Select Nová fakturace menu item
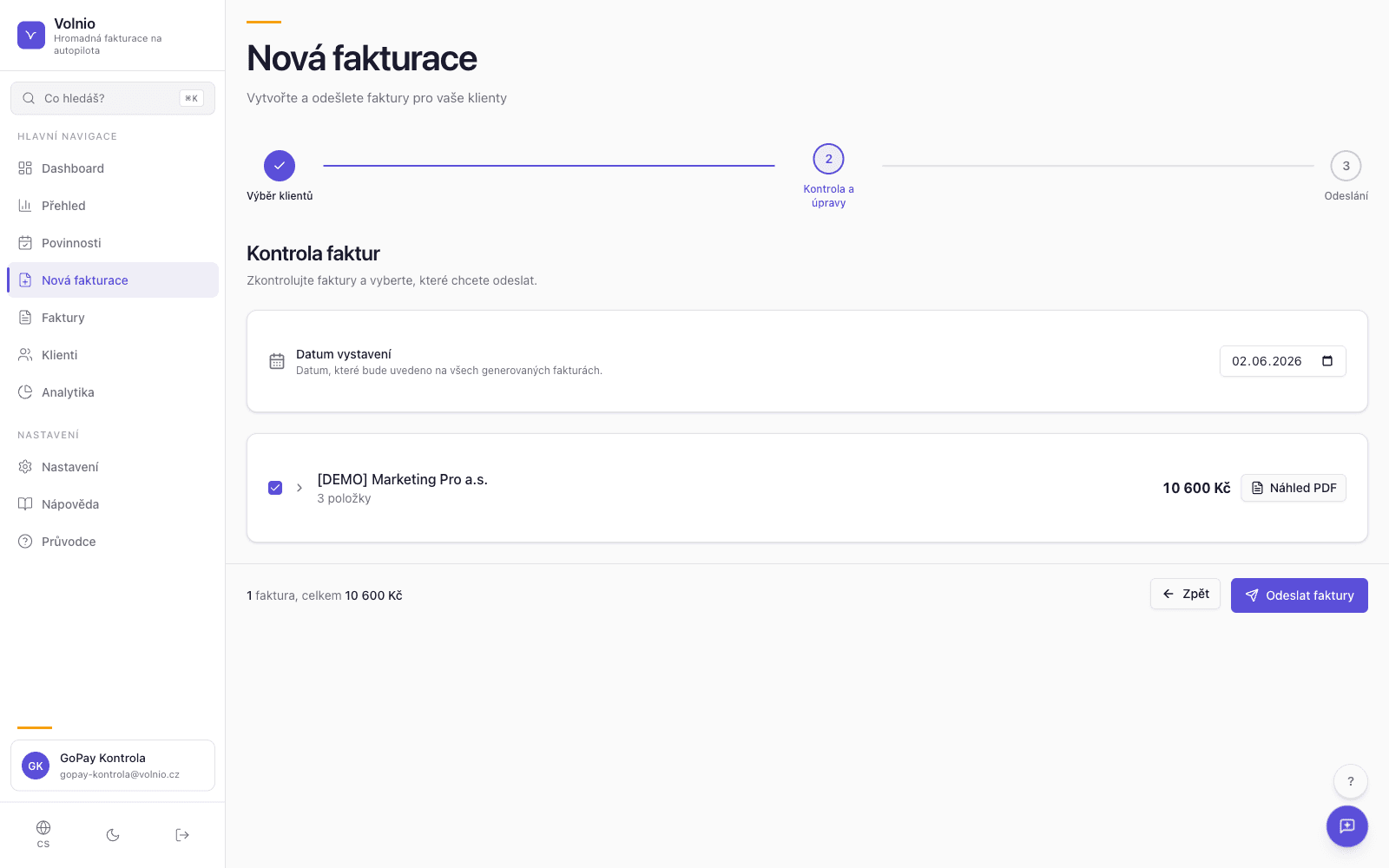This screenshot has height=868, width=1389. [x=113, y=280]
